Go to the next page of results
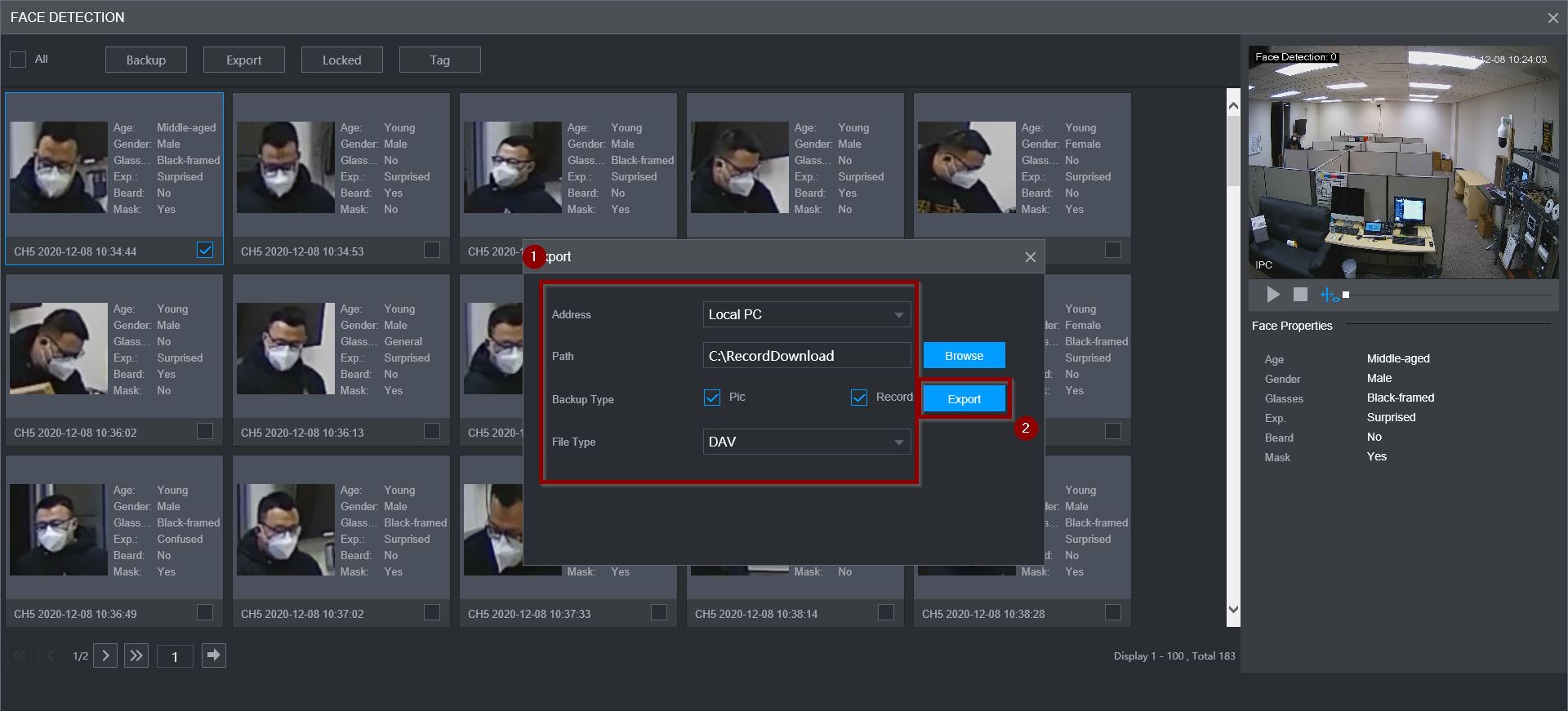The image size is (1568, 711). [x=105, y=655]
